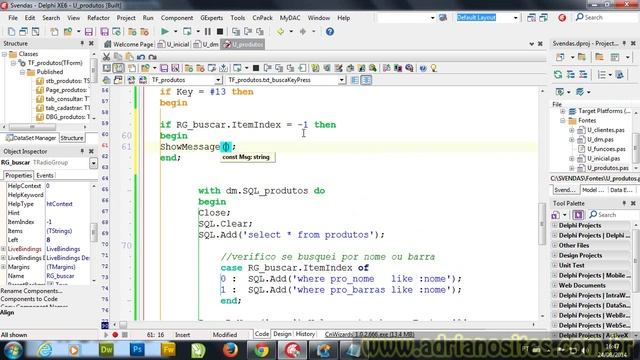The height and width of the screenshot is (360, 640).
Task: Open the RG_buscar component selector dropdown
Action: pos(93,163)
